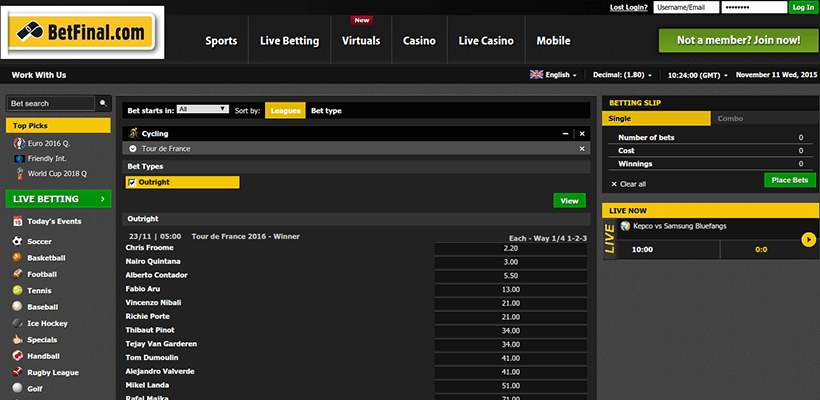
Task: Open the Virtuals menu item
Action: (x=361, y=41)
